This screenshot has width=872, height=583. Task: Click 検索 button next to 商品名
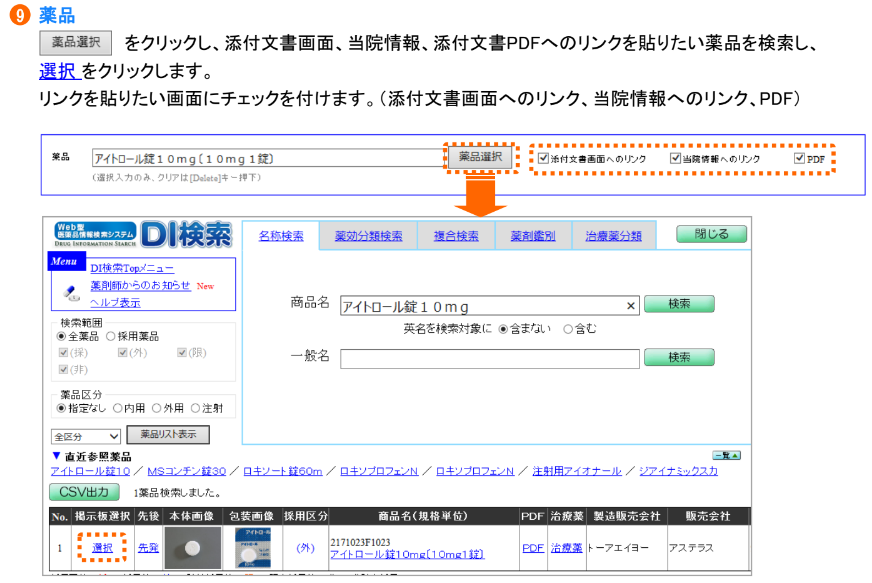pyautogui.click(x=678, y=304)
